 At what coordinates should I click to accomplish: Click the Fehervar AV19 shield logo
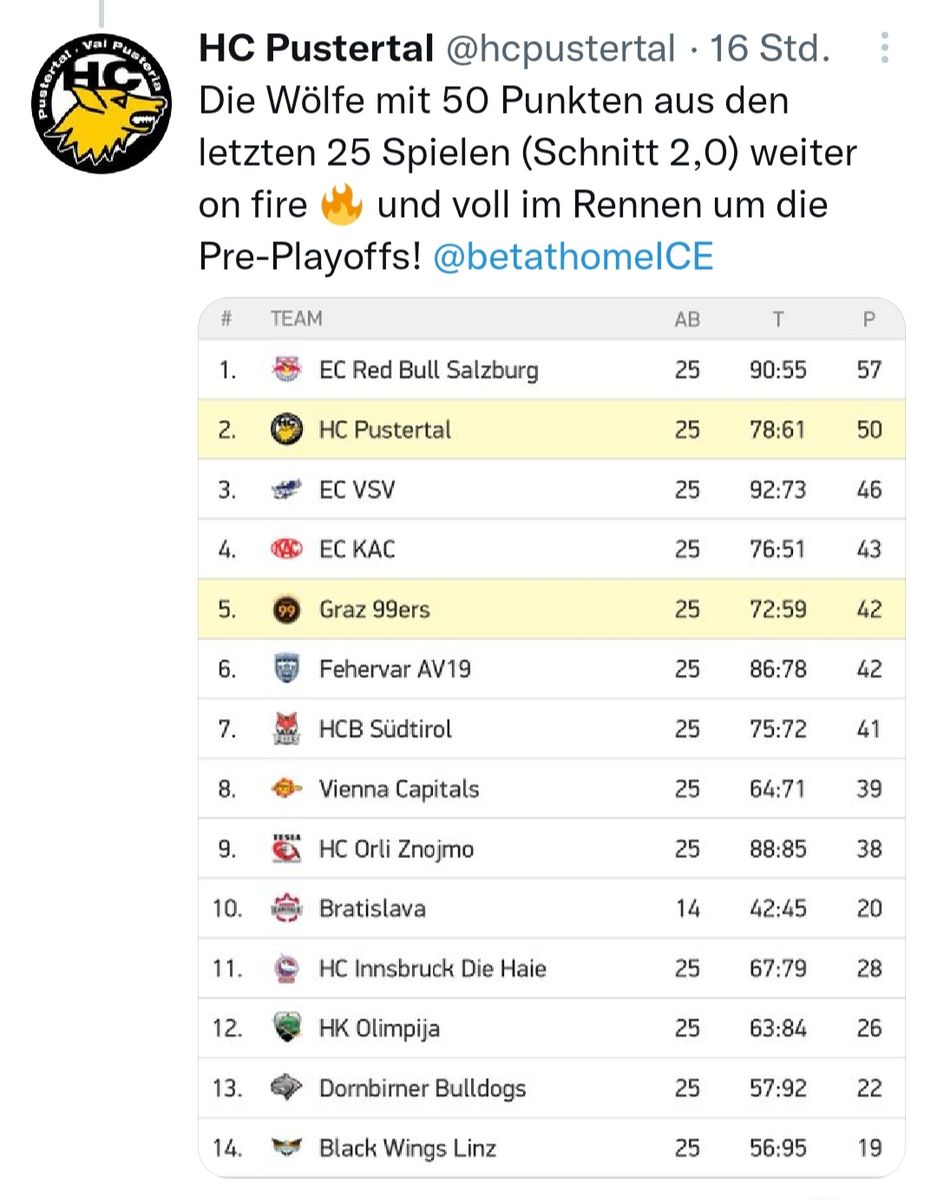(x=286, y=668)
